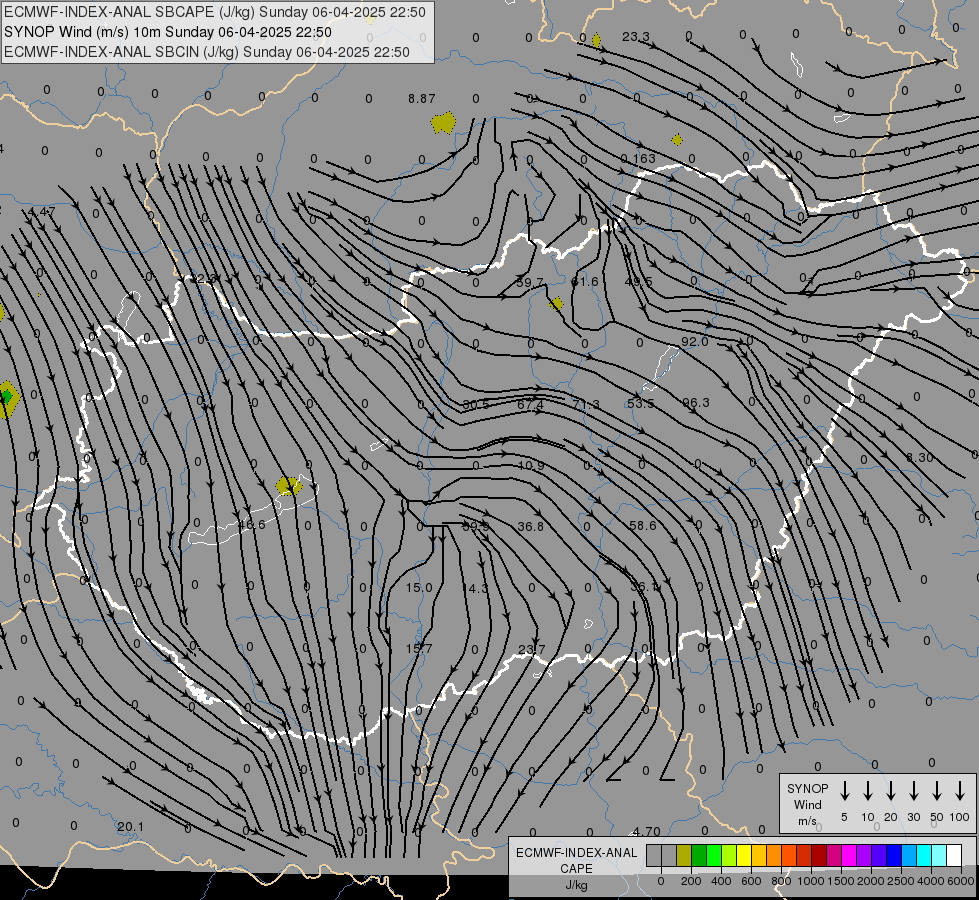
Task: Click the 92.0 value on the map
Action: (x=694, y=342)
